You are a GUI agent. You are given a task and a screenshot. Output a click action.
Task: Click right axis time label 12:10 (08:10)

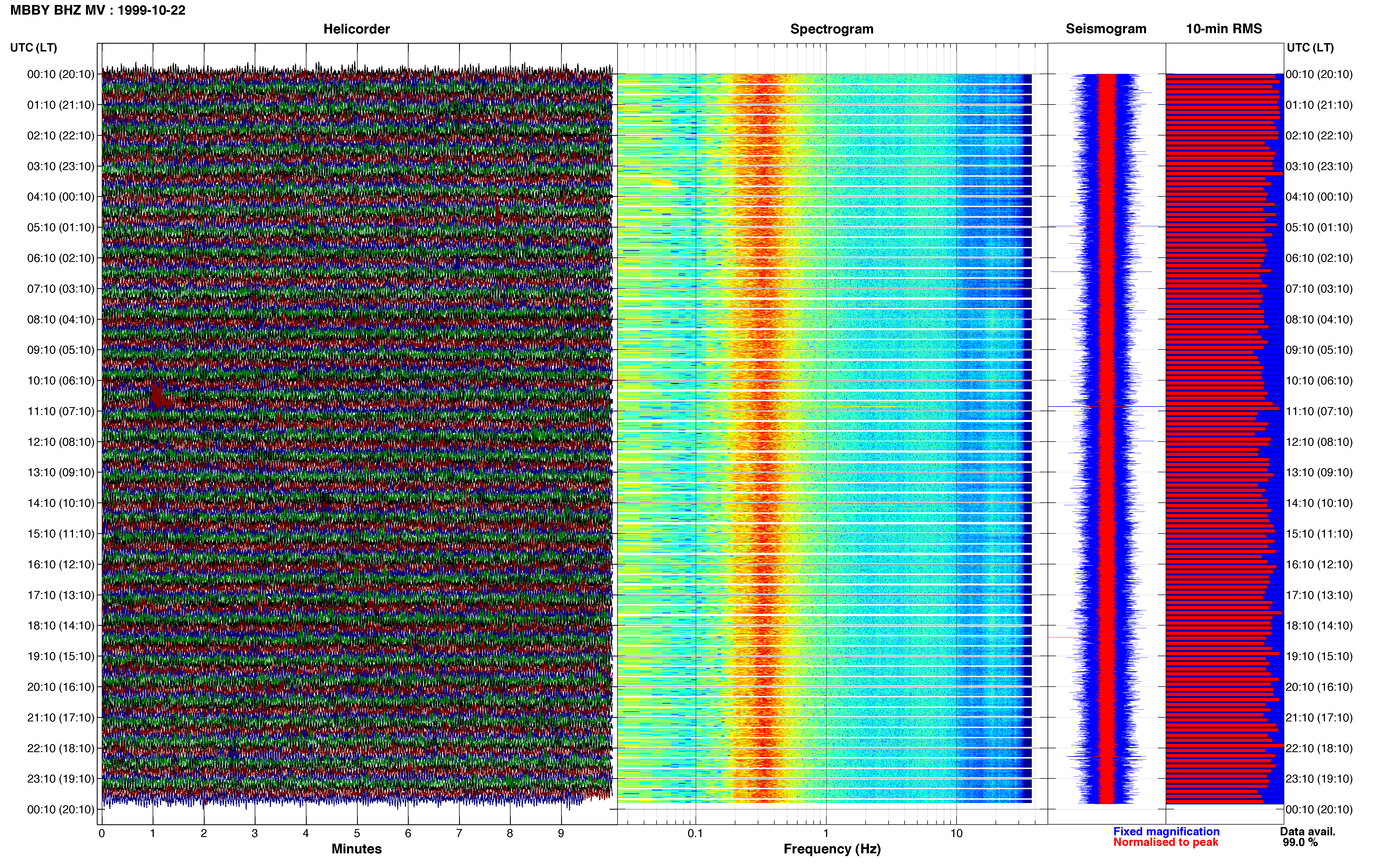point(1319,442)
